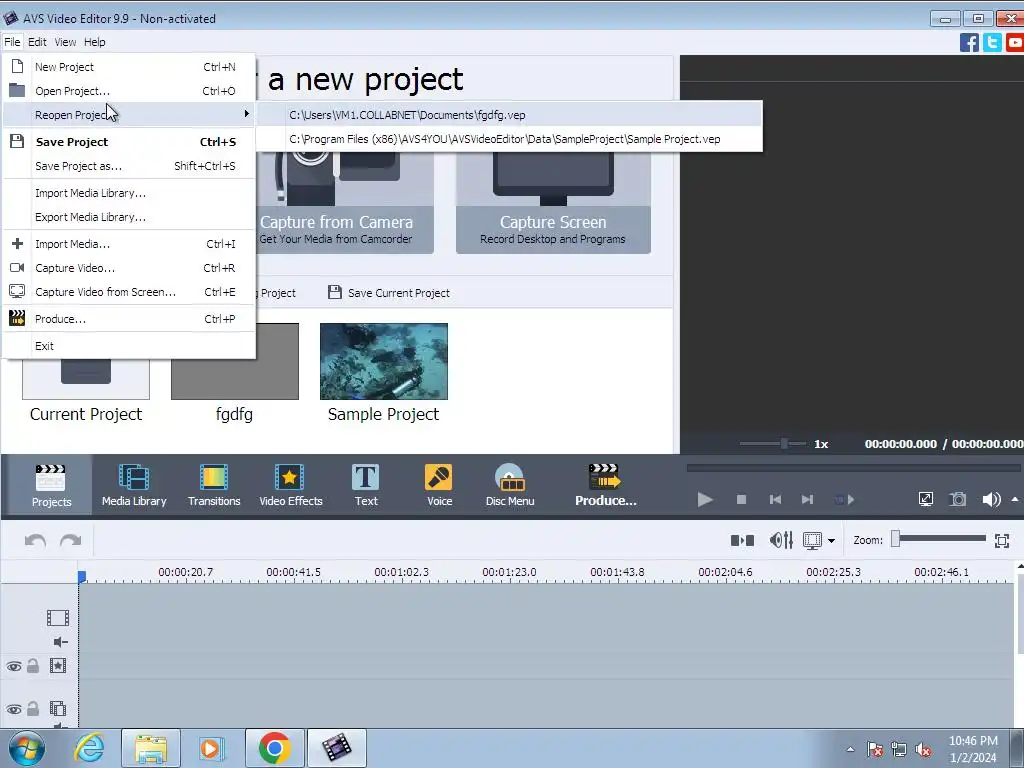Click the preview seek progress bar
This screenshot has width=1024, height=768.
pyautogui.click(x=853, y=468)
